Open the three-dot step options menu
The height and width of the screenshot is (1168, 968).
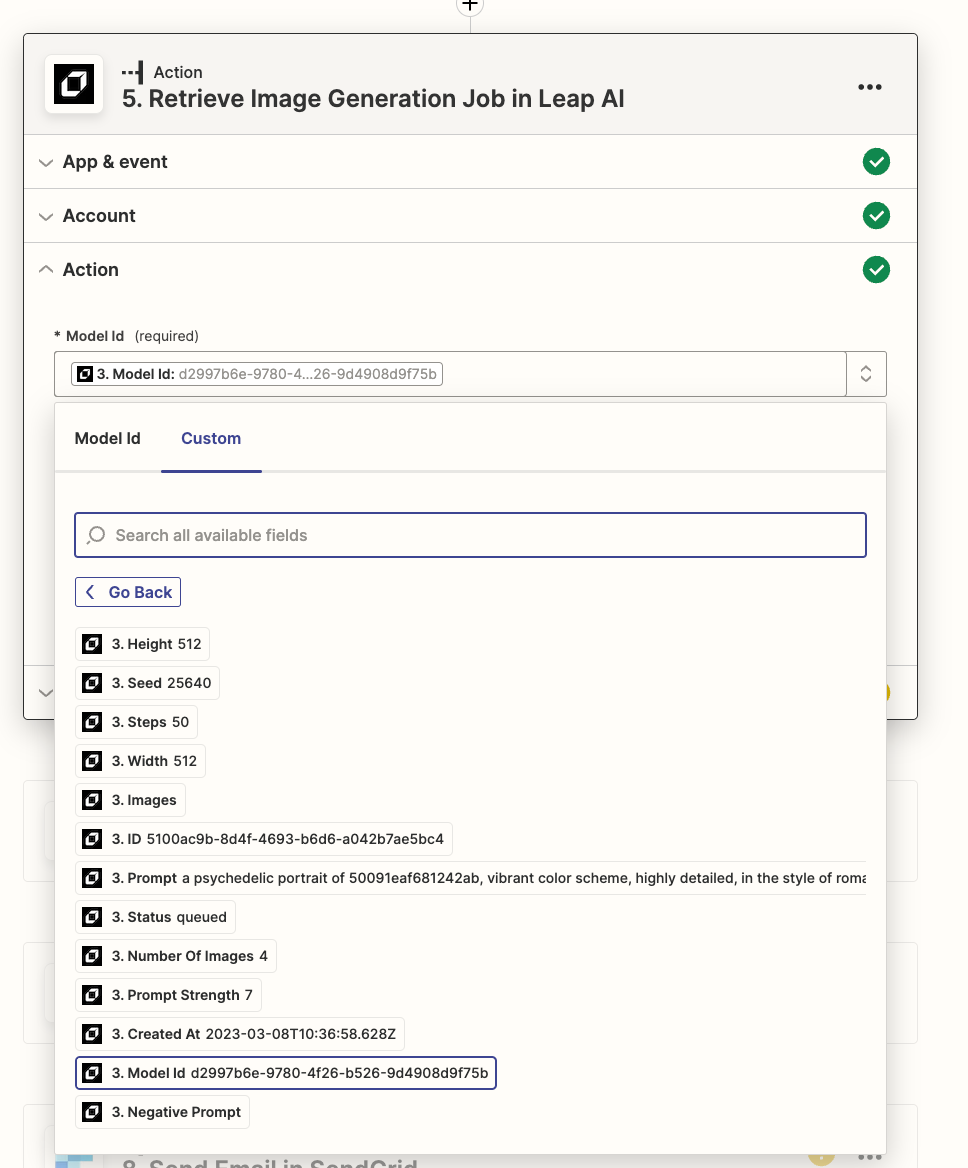(x=870, y=87)
